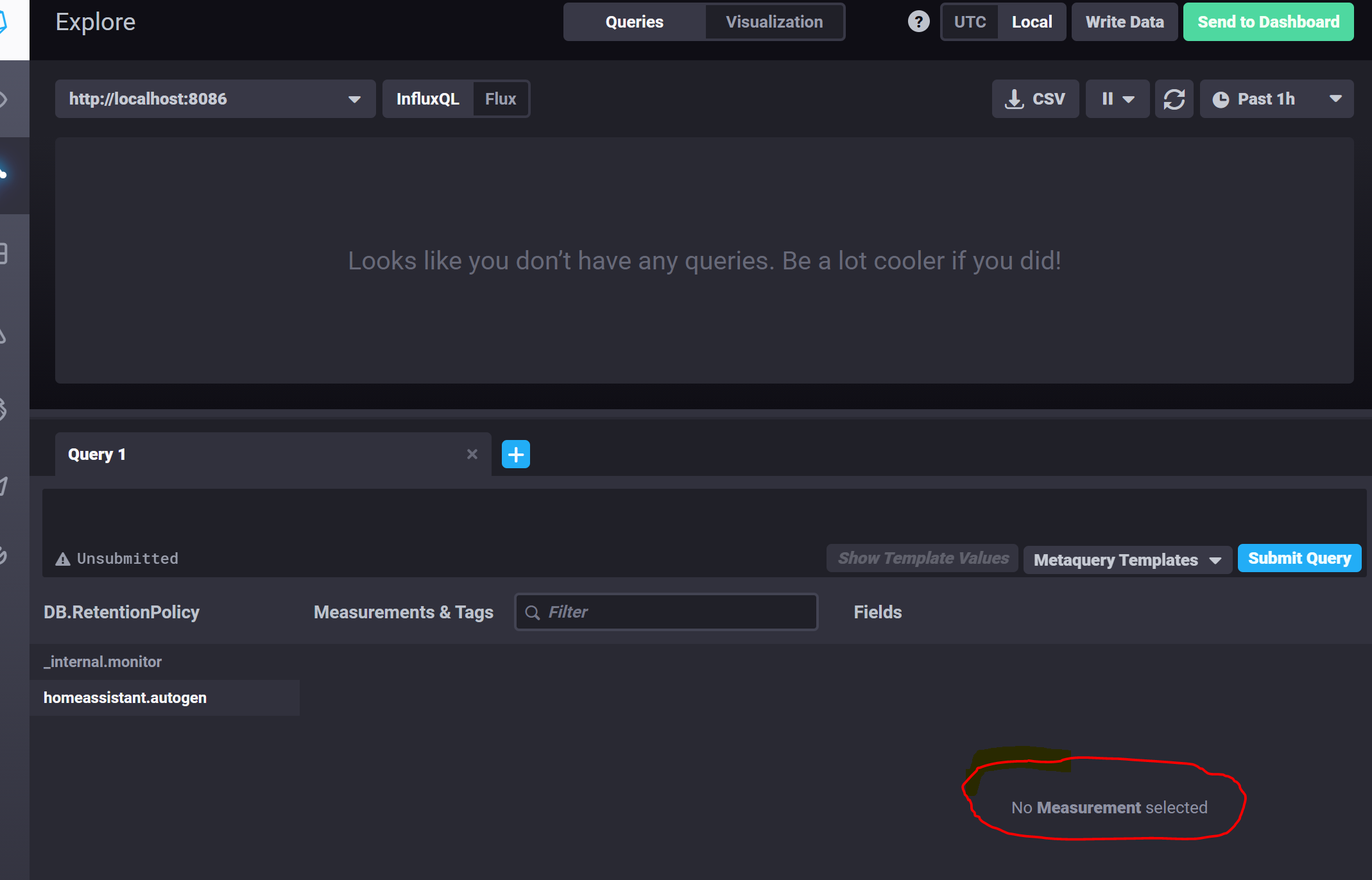The width and height of the screenshot is (1372, 880).
Task: Click the Submit Query button
Action: click(x=1299, y=558)
